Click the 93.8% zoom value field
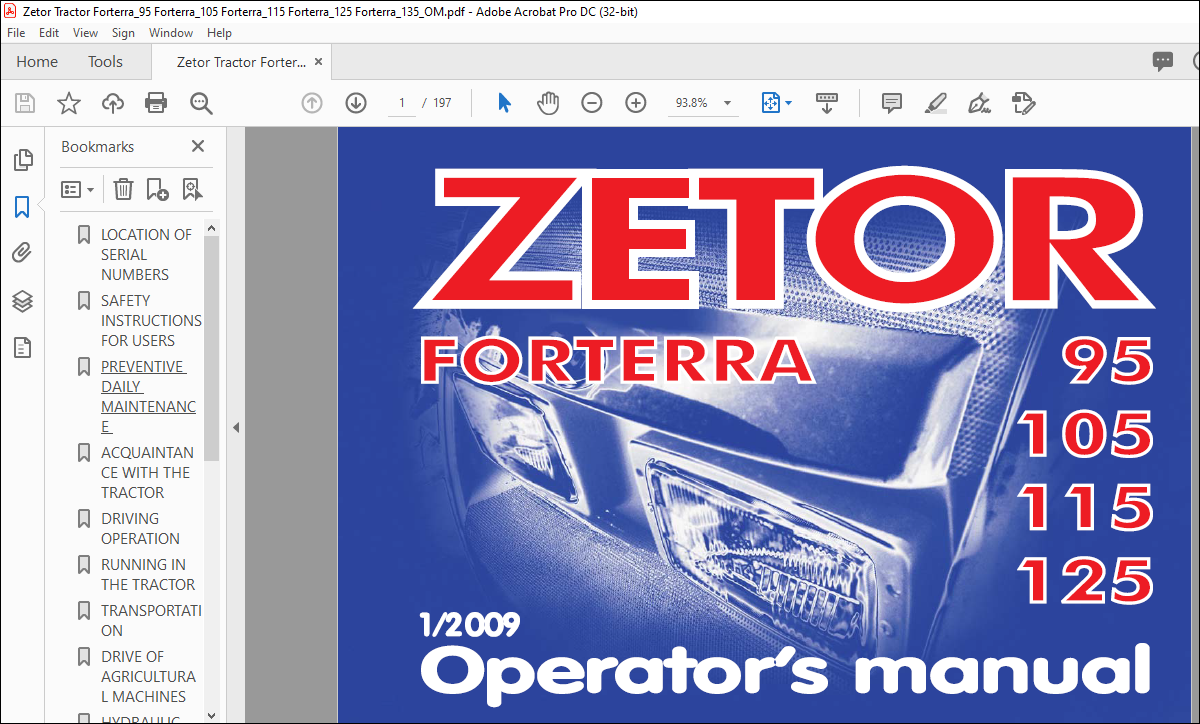1200x724 pixels. tap(691, 103)
